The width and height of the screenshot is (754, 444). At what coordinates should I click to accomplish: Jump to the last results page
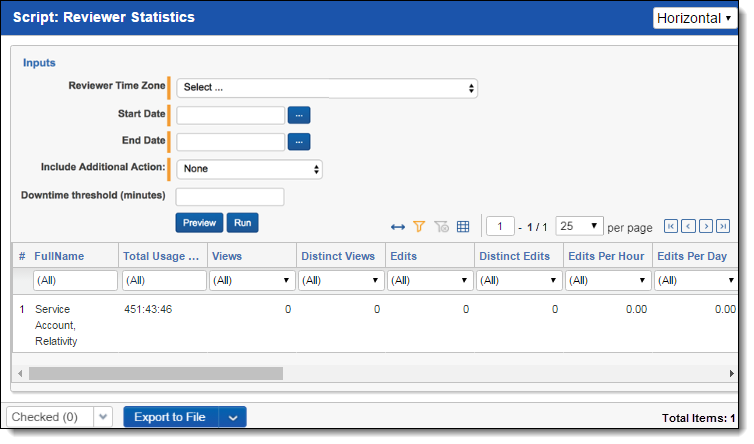[723, 227]
